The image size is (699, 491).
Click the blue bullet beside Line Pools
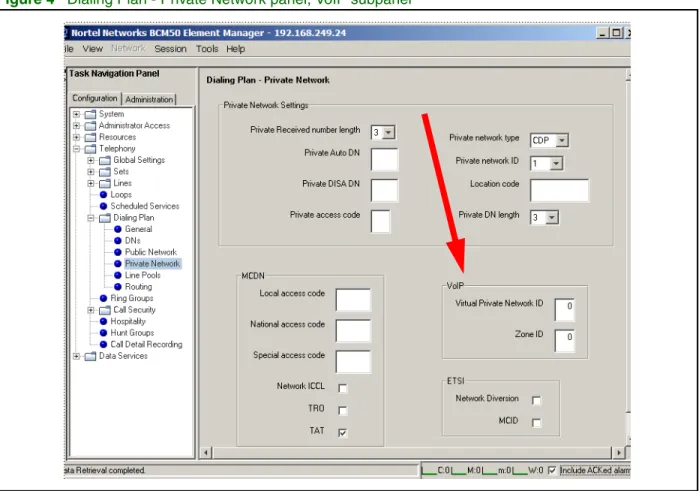point(118,276)
